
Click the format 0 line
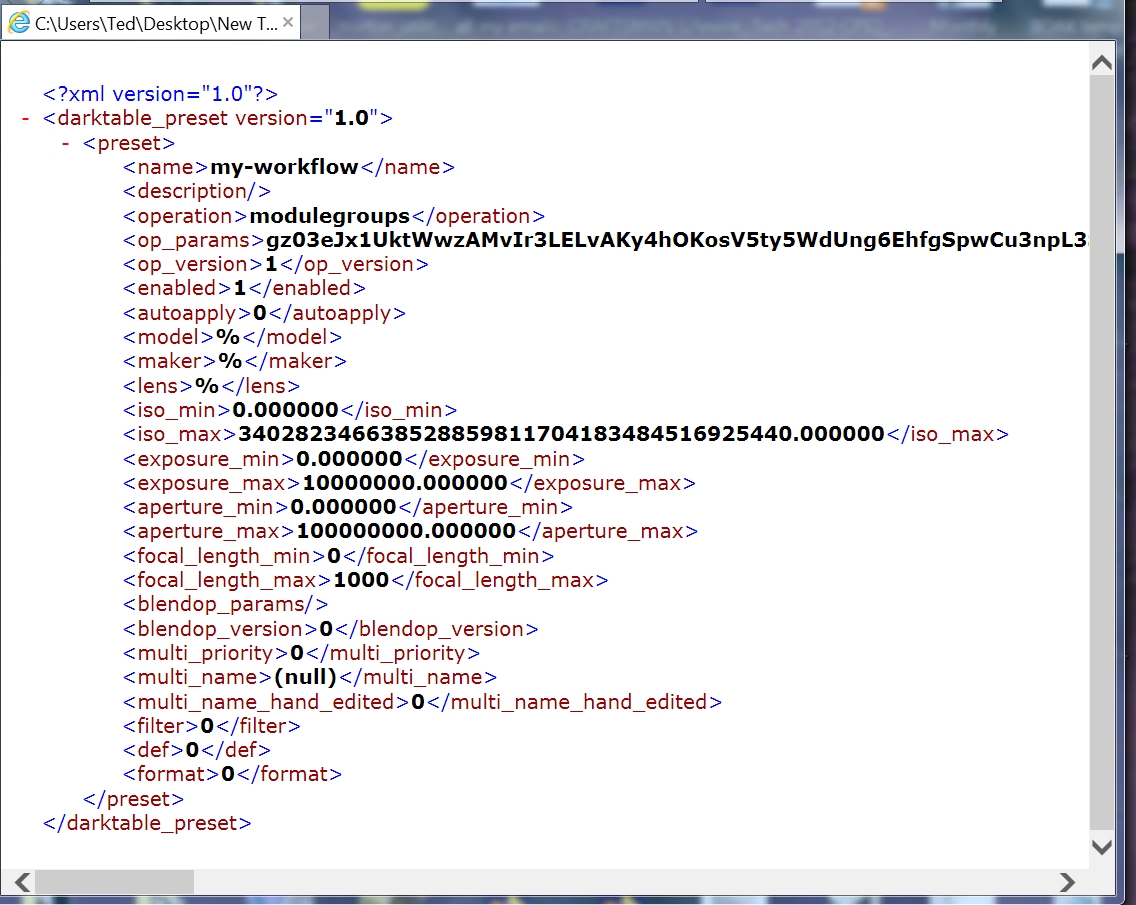pos(232,775)
